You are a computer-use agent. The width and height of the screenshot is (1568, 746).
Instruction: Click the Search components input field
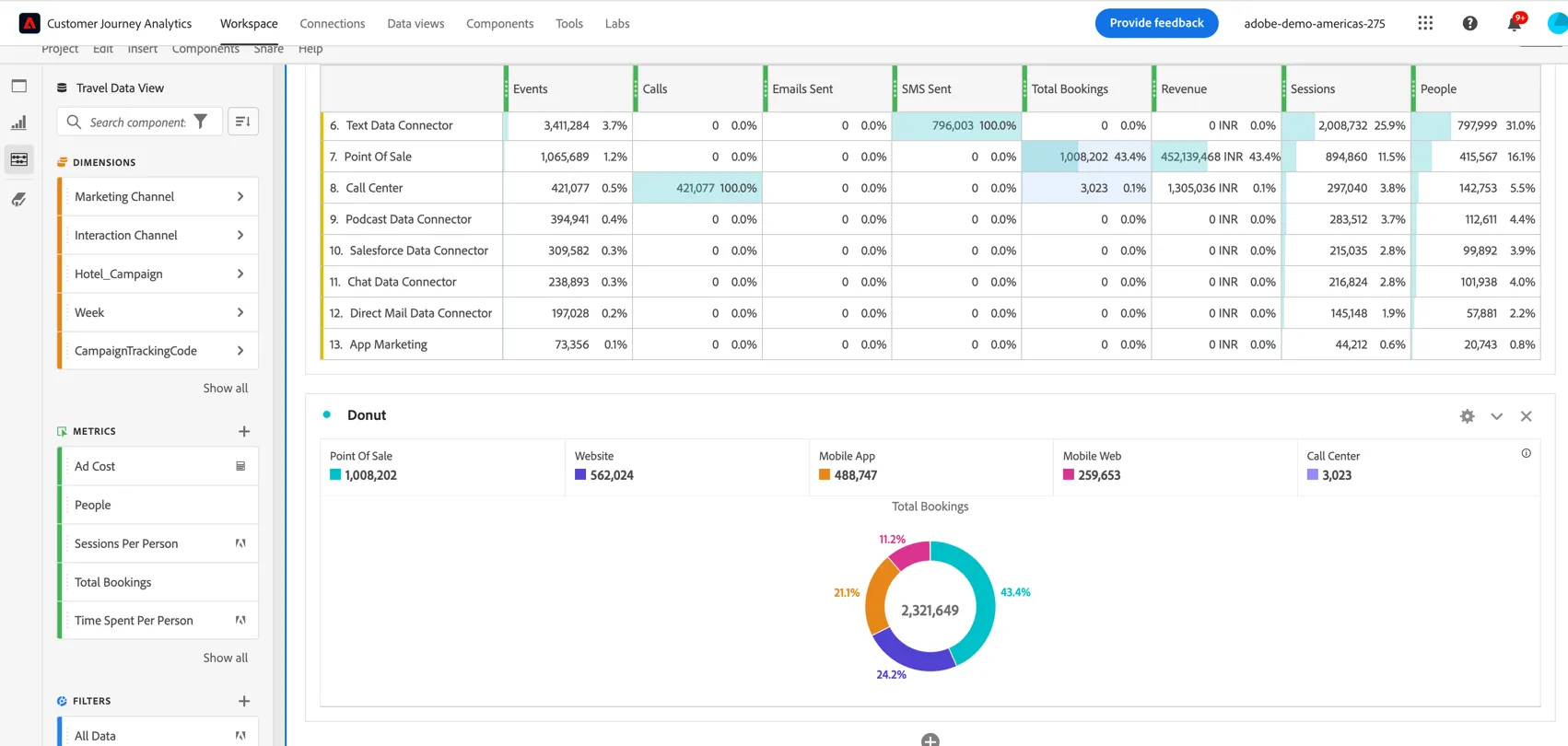point(138,122)
